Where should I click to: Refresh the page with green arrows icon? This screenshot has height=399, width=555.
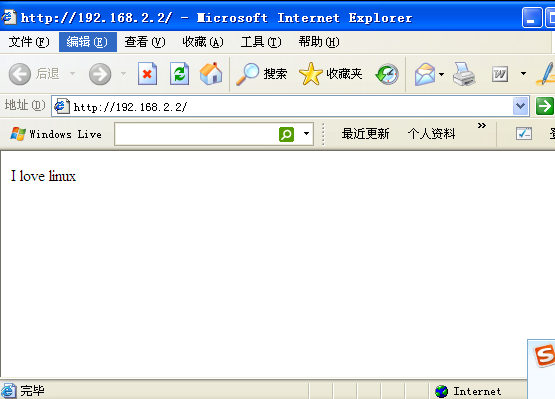click(x=179, y=74)
